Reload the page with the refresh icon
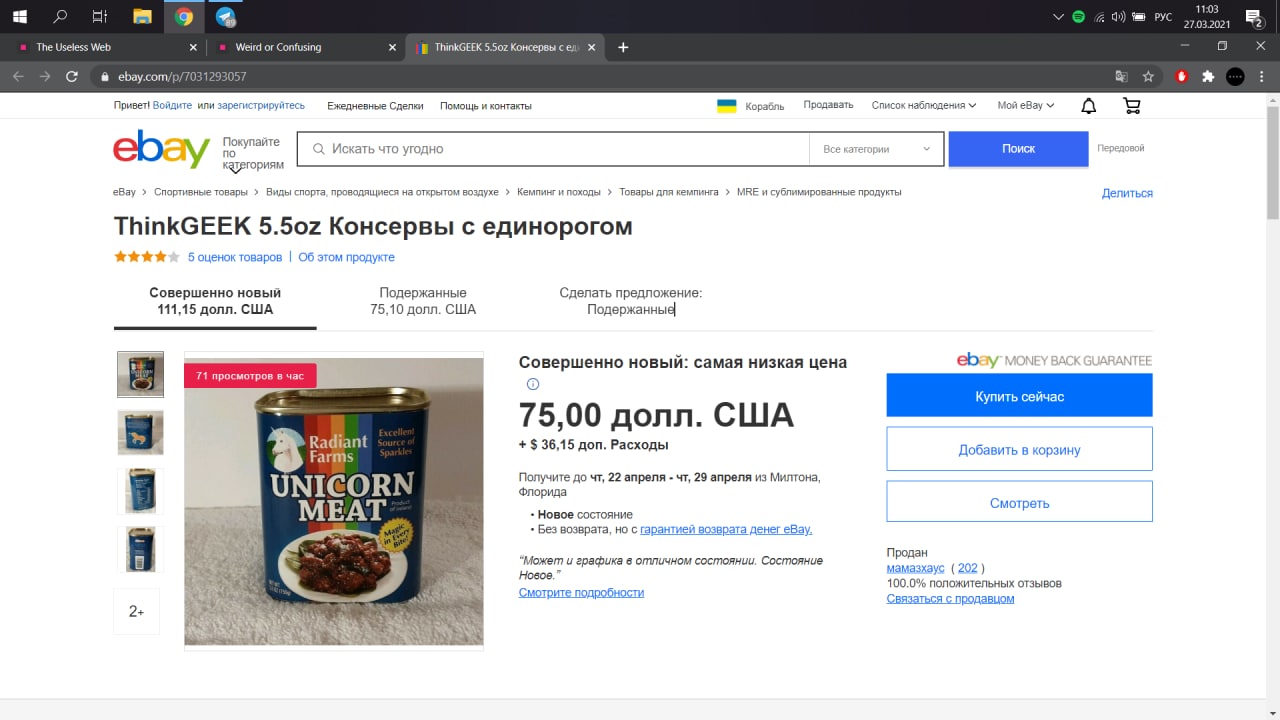1280x720 pixels. [72, 76]
